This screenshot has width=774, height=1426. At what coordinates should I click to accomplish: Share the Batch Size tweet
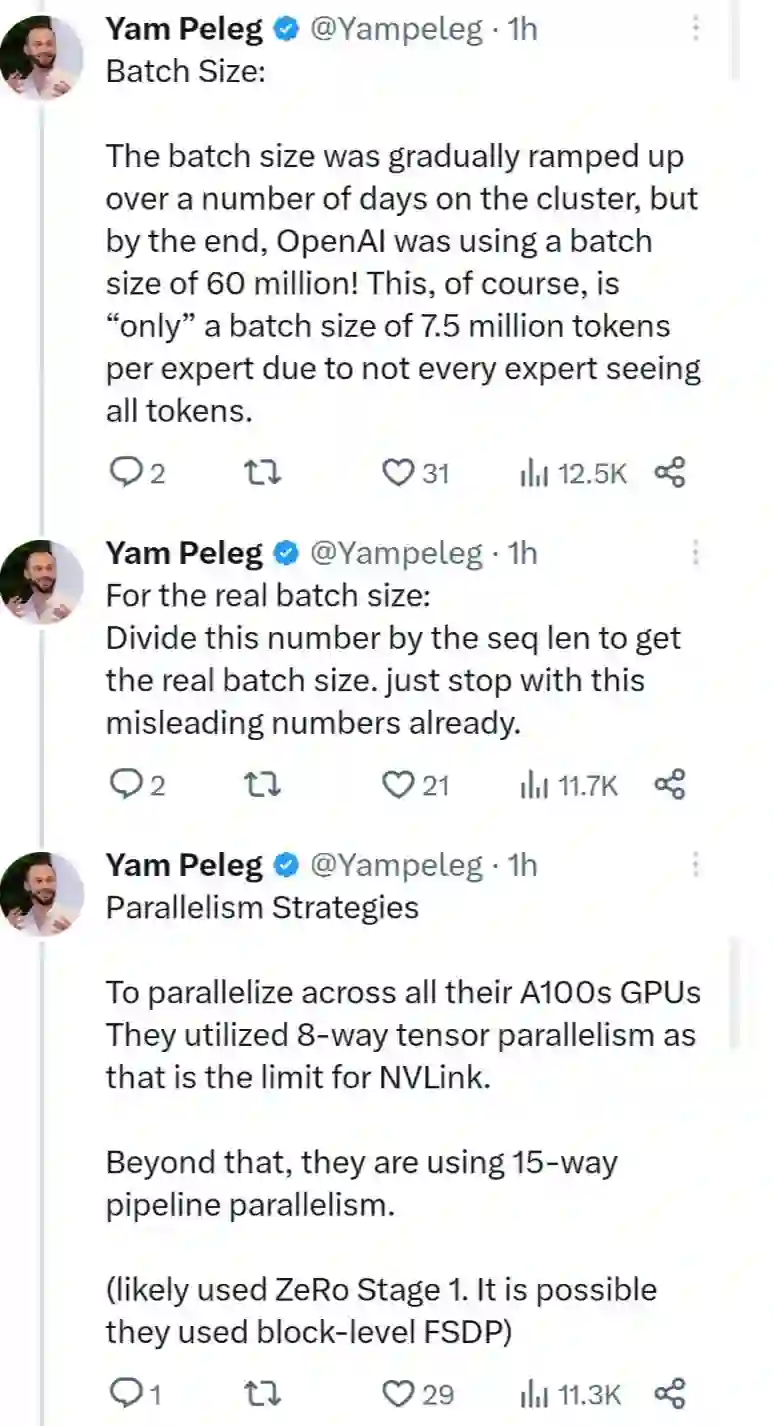(x=669, y=473)
